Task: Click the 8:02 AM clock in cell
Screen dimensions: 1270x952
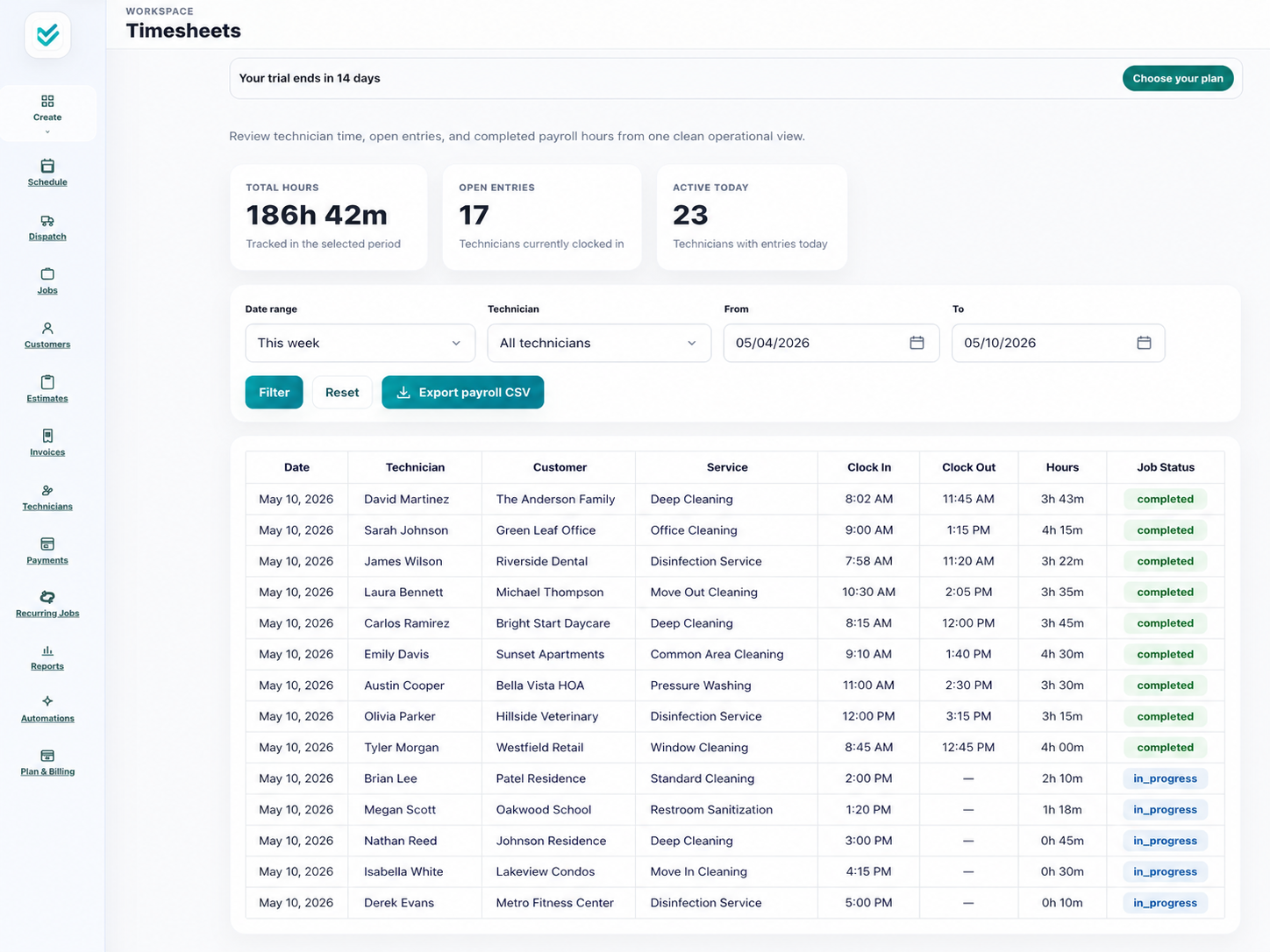Action: coord(868,500)
